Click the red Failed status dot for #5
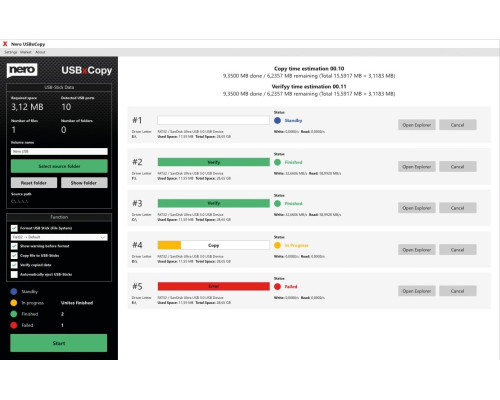Viewport: 500px width, 400px height. [x=277, y=286]
